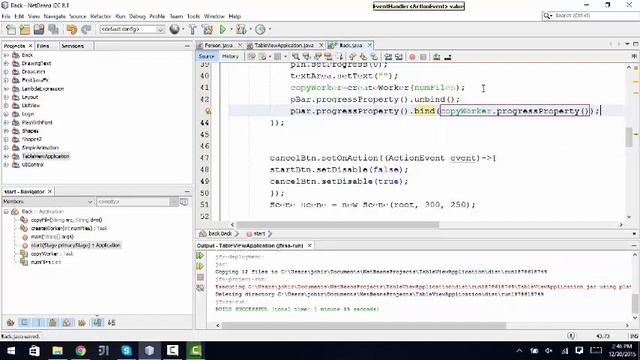640x360 pixels.
Task: Toggle fully qualified names arrow filter in Navigator
Action: 82,323
